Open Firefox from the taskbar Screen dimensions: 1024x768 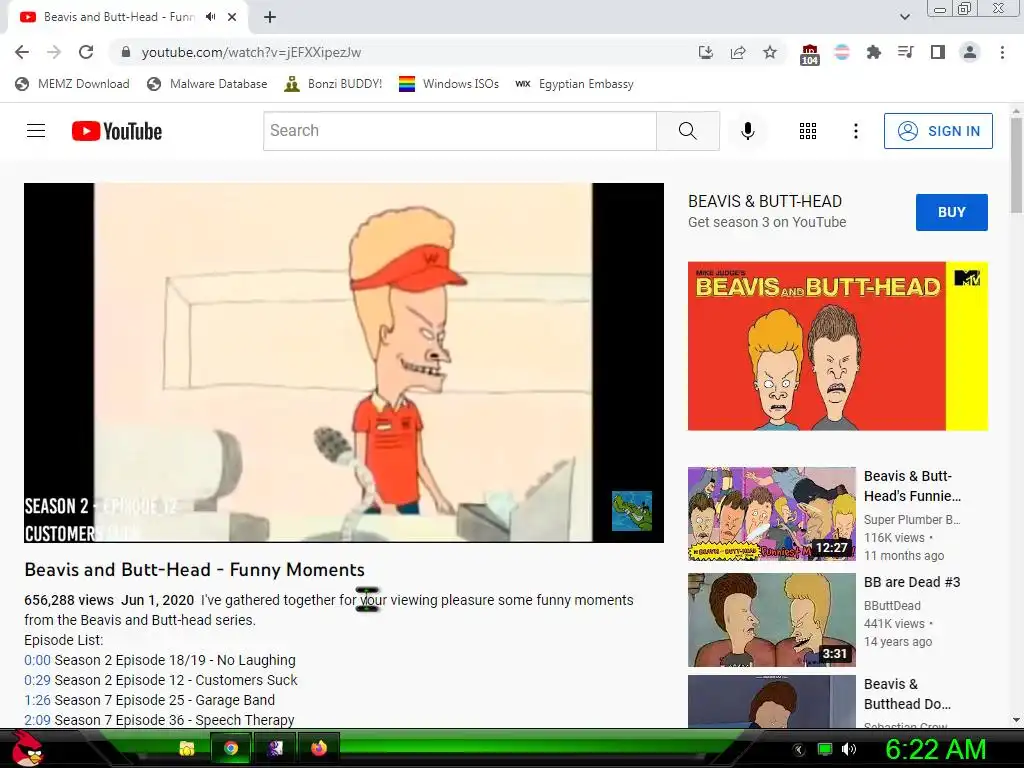(x=319, y=748)
